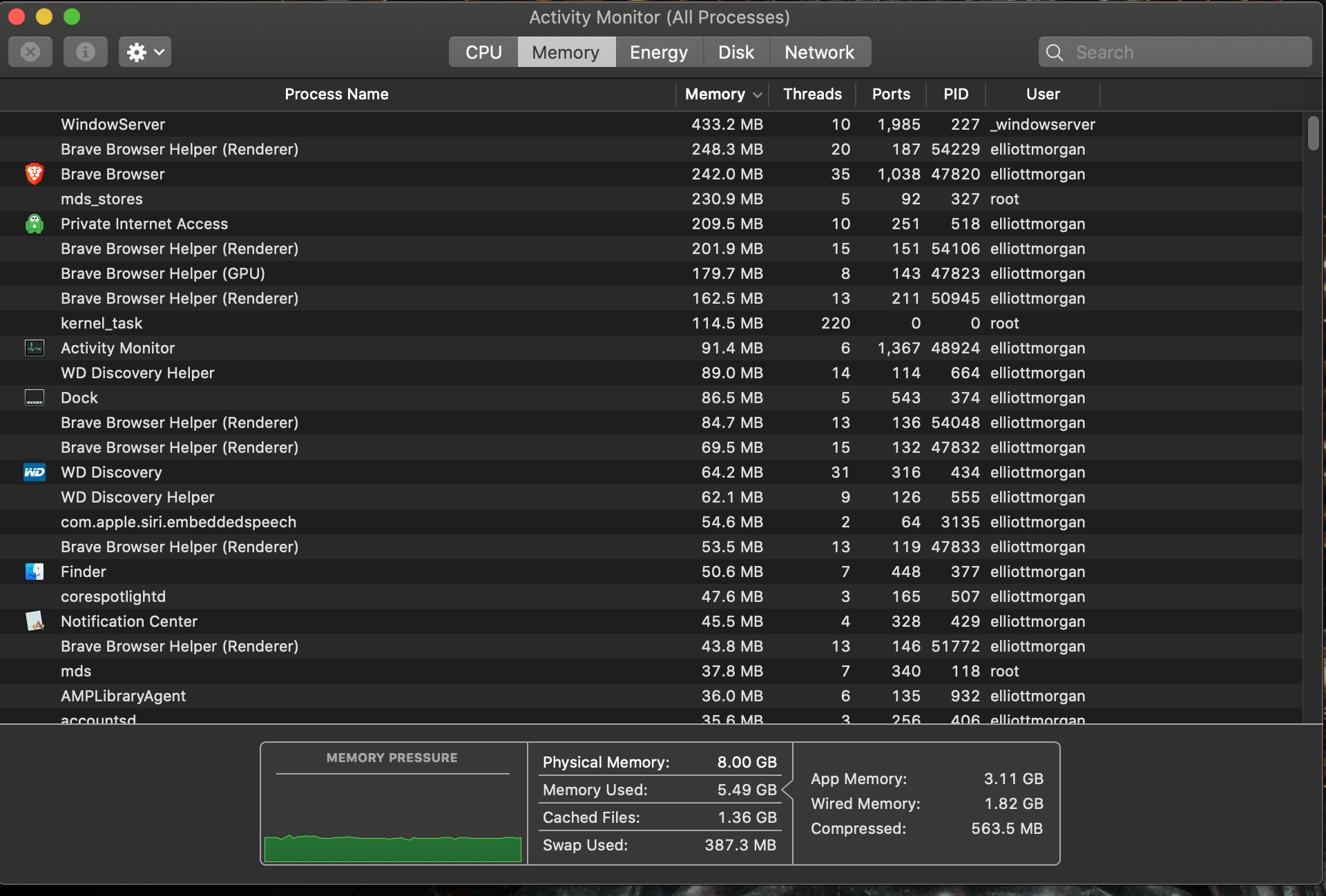Screen dimensions: 1326x896
Task: Switch to the Disk tab
Action: coord(736,52)
